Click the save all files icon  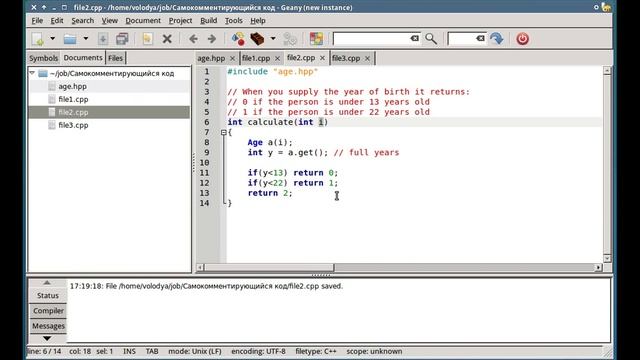(122, 39)
